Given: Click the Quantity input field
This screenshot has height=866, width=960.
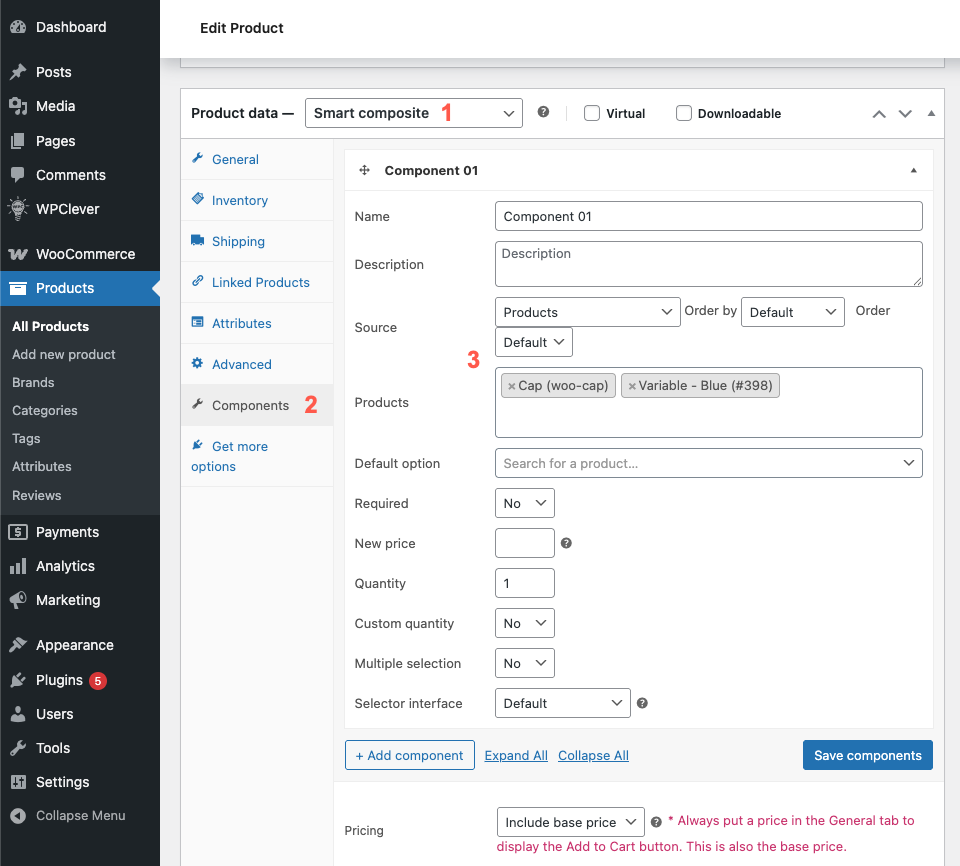Looking at the screenshot, I should pyautogui.click(x=525, y=583).
